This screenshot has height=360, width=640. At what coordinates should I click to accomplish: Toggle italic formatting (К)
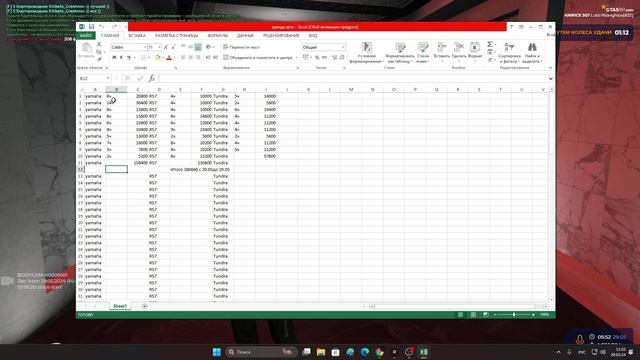pos(121,58)
